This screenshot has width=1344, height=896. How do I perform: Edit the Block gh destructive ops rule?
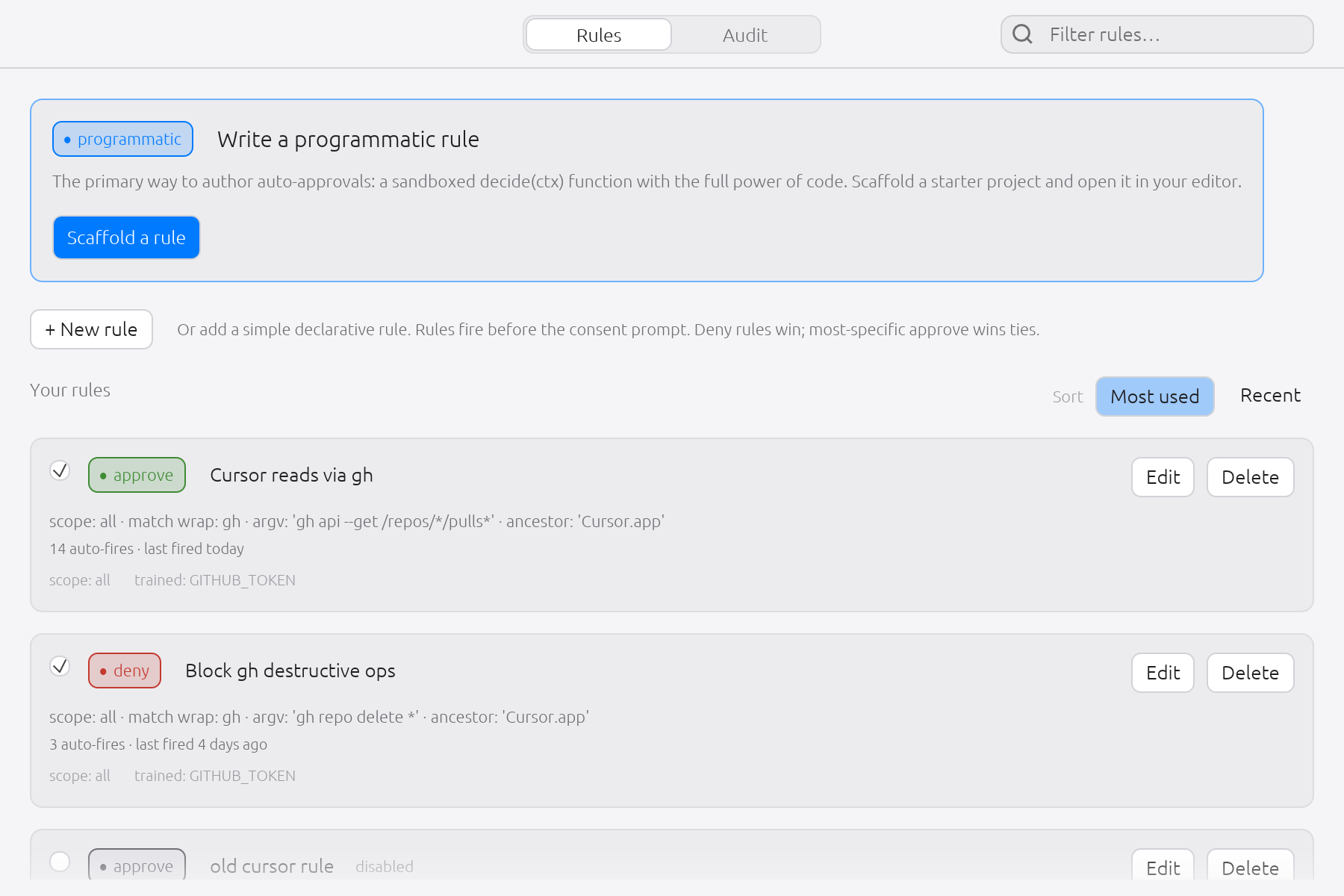[x=1163, y=673]
